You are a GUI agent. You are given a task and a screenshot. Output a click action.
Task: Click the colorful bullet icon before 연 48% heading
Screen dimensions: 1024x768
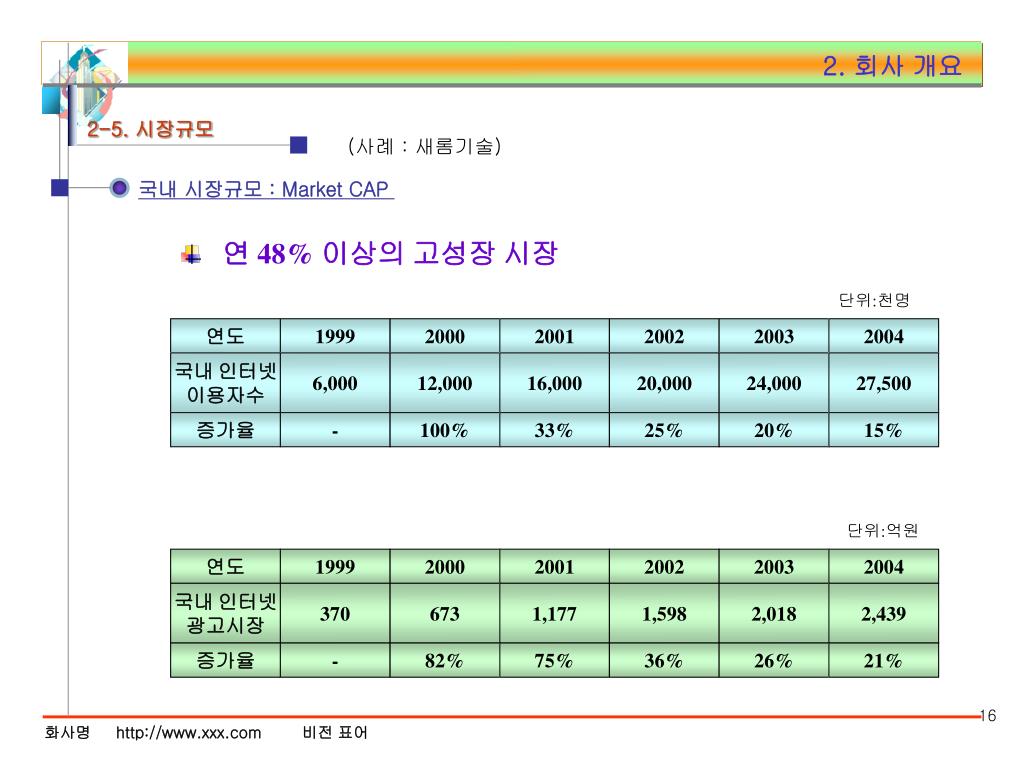[x=191, y=254]
